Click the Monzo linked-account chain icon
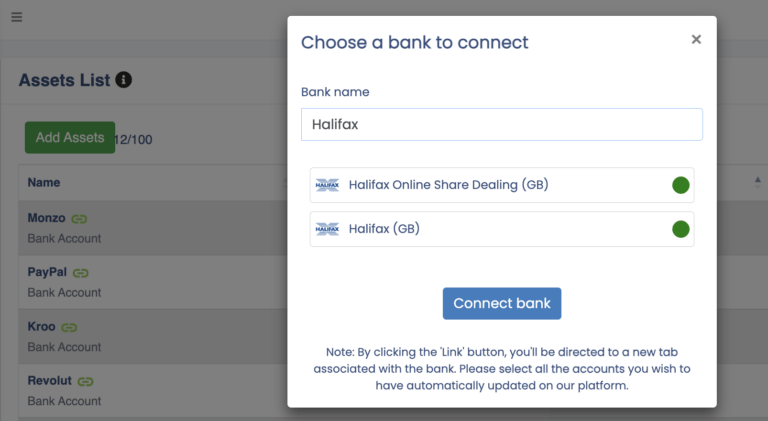Screen dimensions: 768x421 (x=80, y=218)
